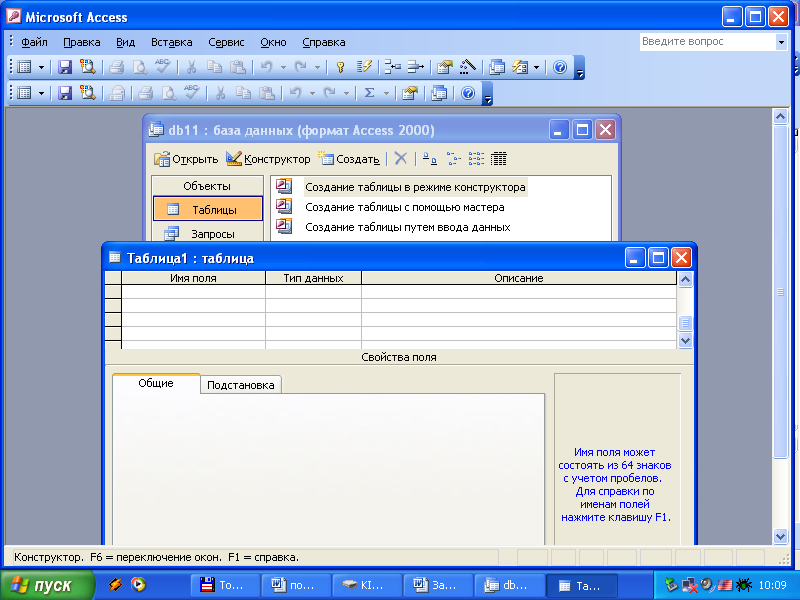
Task: Click the Build wand icon
Action: (x=467, y=67)
